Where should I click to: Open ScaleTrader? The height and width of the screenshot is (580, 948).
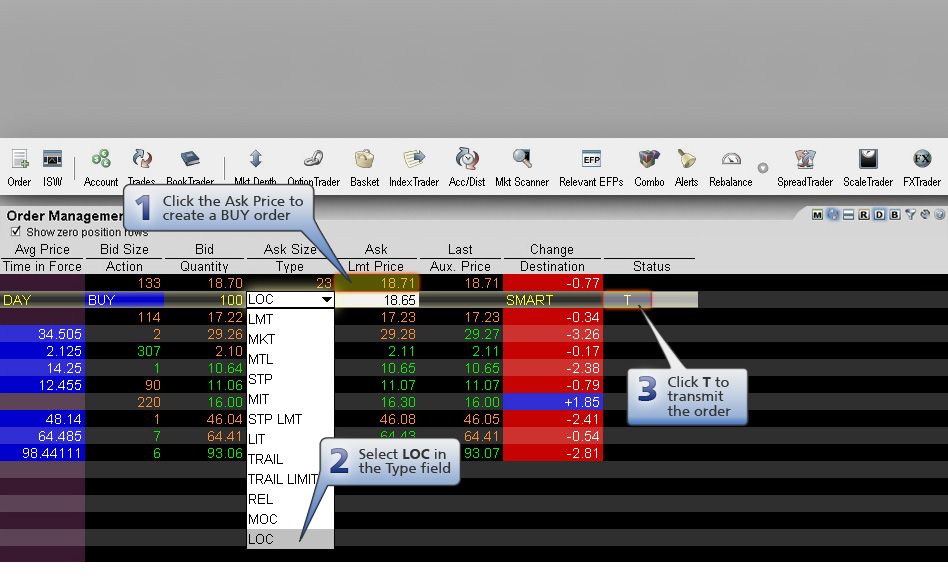868,168
